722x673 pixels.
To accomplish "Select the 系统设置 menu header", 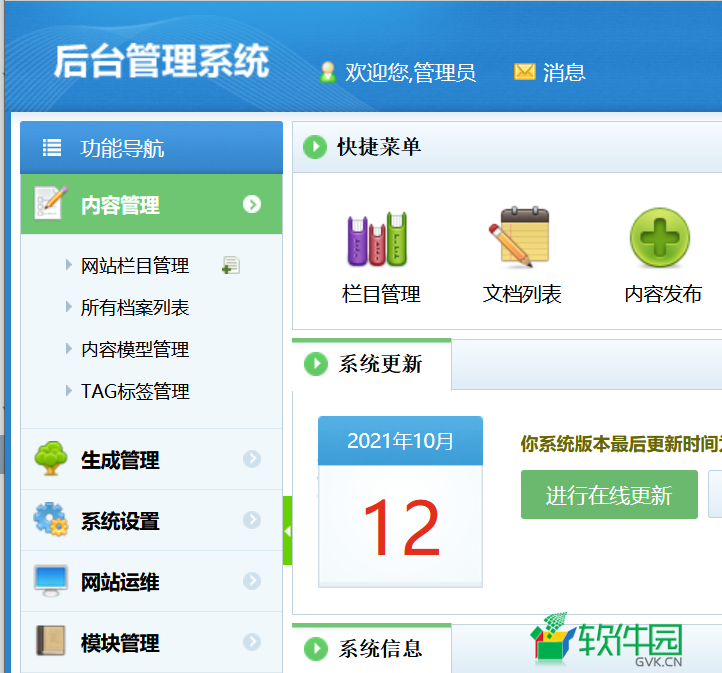I will 151,520.
